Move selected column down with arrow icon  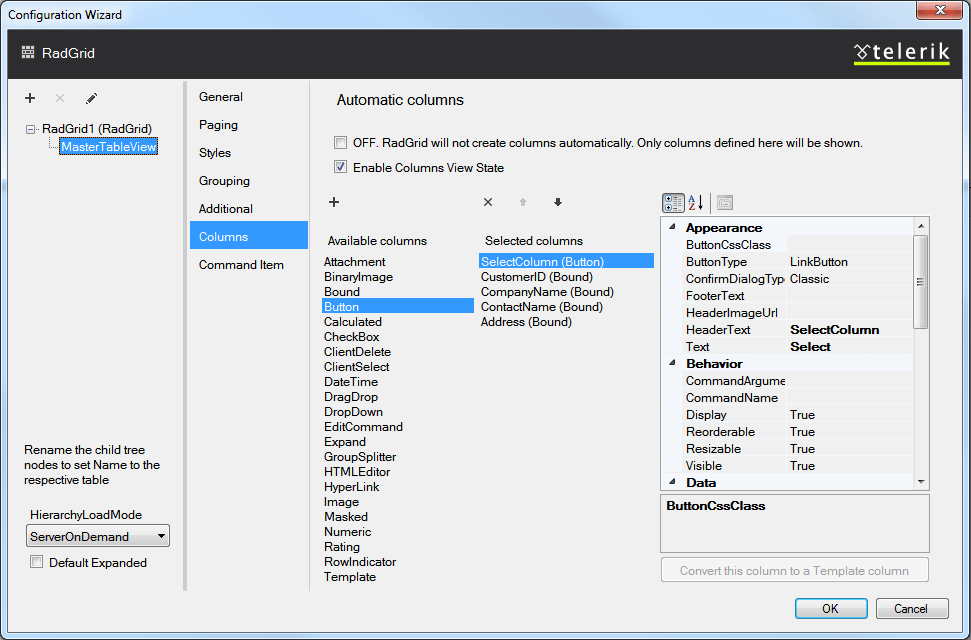pyautogui.click(x=558, y=202)
